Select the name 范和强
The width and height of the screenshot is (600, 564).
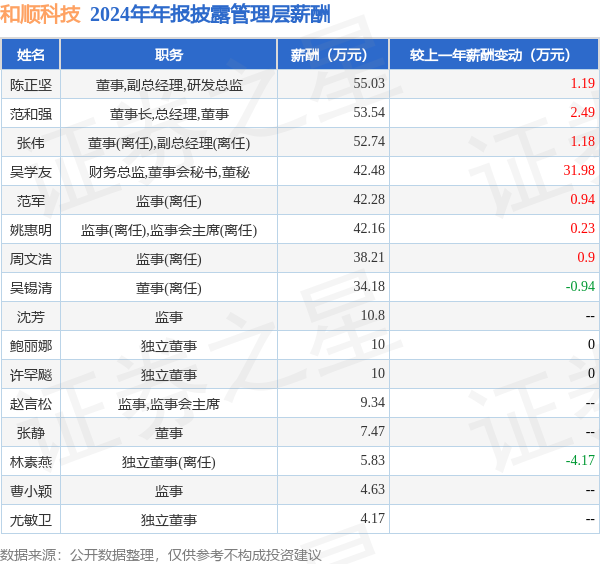[x=31, y=114]
